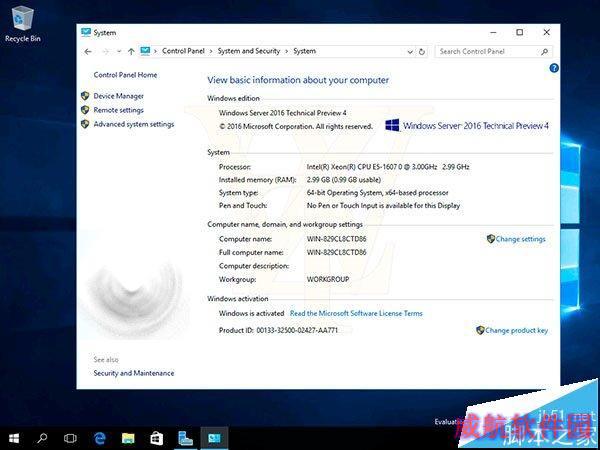
Task: Click the processor value Intel(R) Xeon(R) text
Action: [x=388, y=167]
